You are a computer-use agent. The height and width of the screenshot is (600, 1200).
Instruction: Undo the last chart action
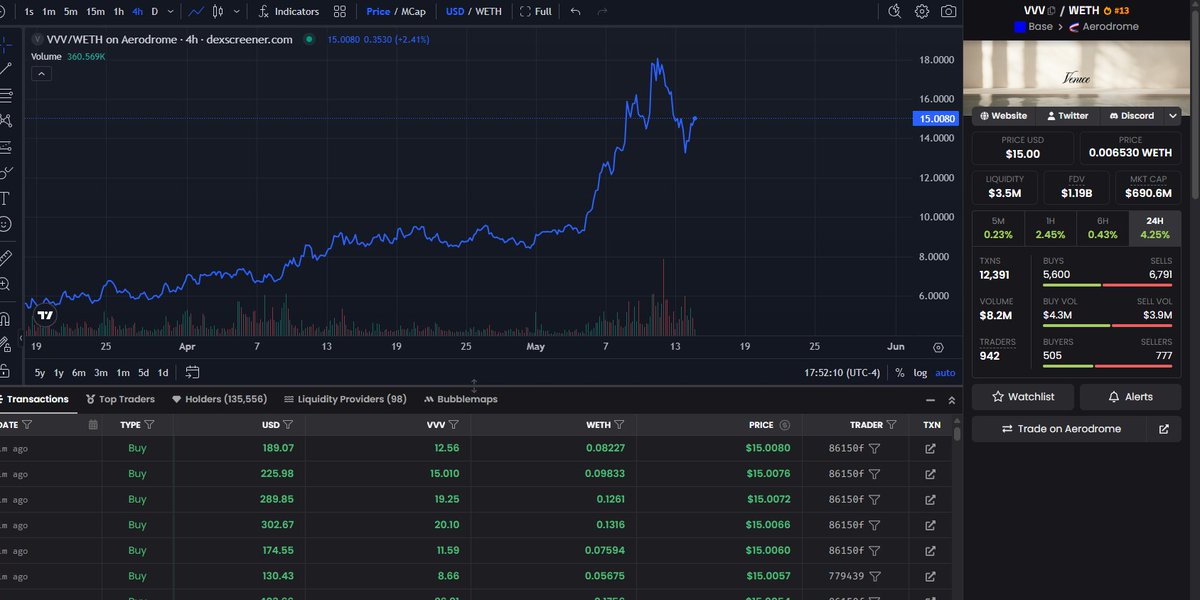[575, 12]
